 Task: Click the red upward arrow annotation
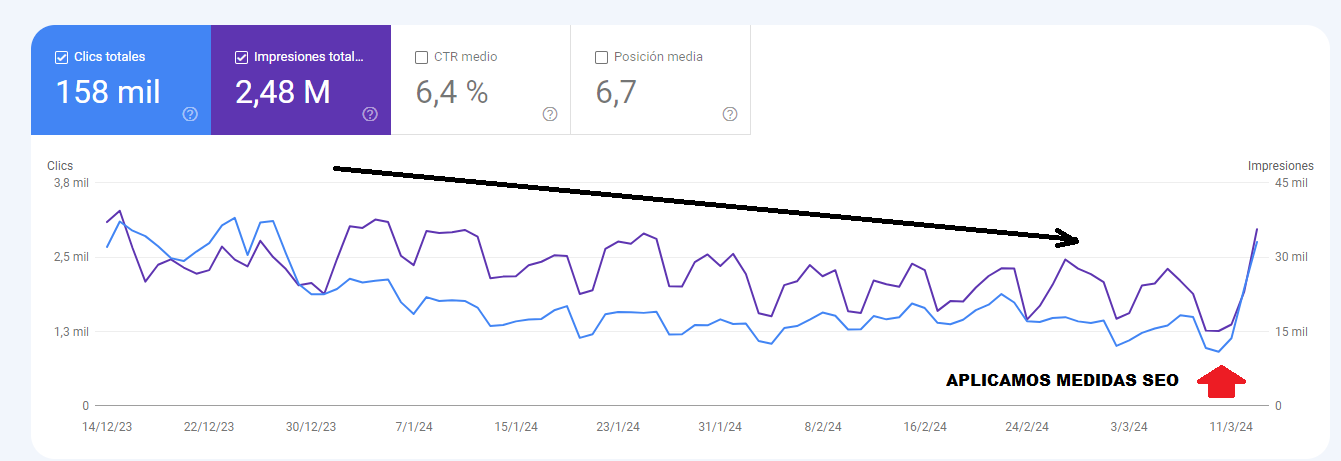[x=1220, y=380]
